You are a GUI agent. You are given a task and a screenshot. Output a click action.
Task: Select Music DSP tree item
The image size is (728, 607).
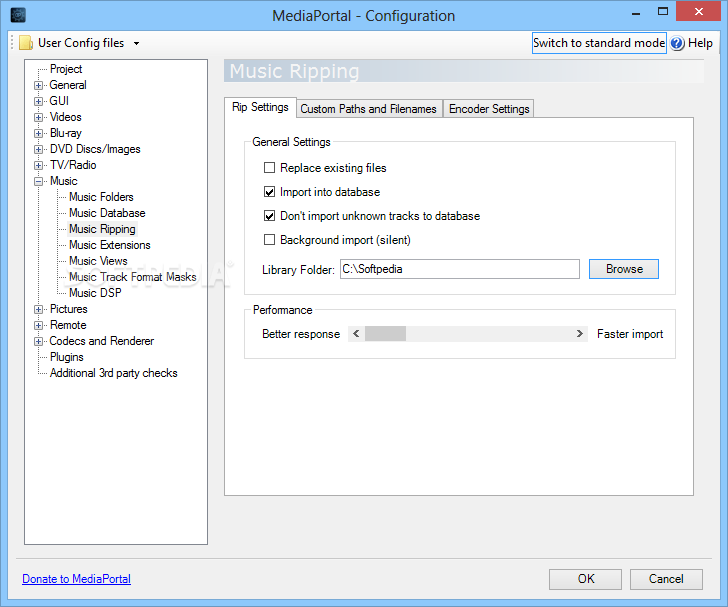click(95, 293)
